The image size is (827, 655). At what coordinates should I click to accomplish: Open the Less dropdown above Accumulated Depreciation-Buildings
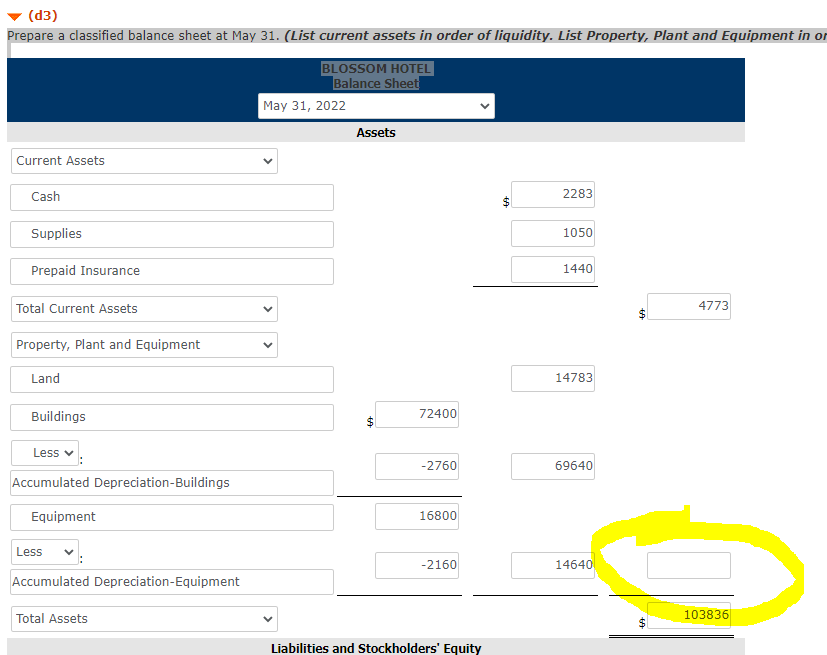[x=44, y=452]
